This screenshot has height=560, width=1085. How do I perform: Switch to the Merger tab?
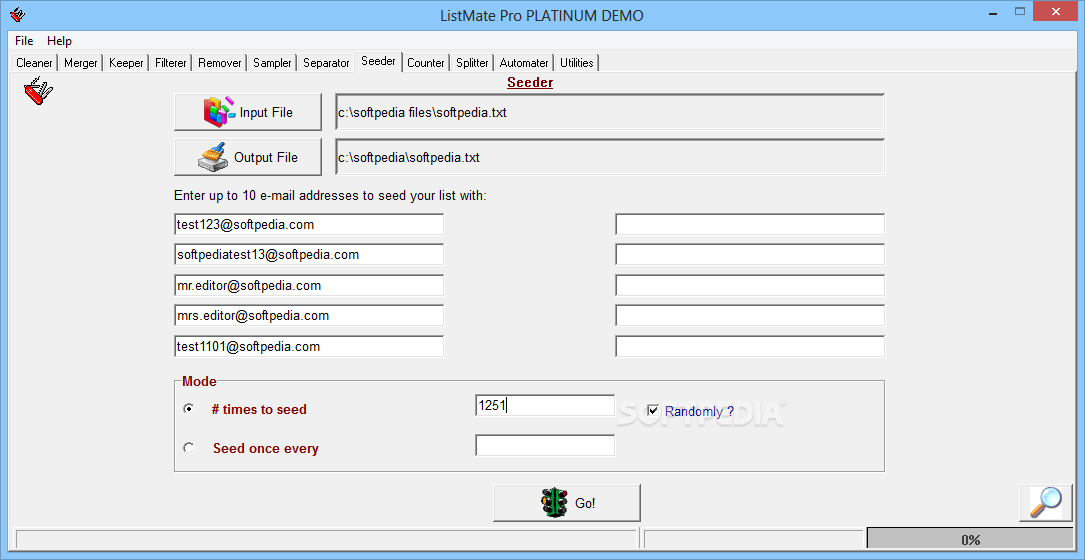coord(81,62)
